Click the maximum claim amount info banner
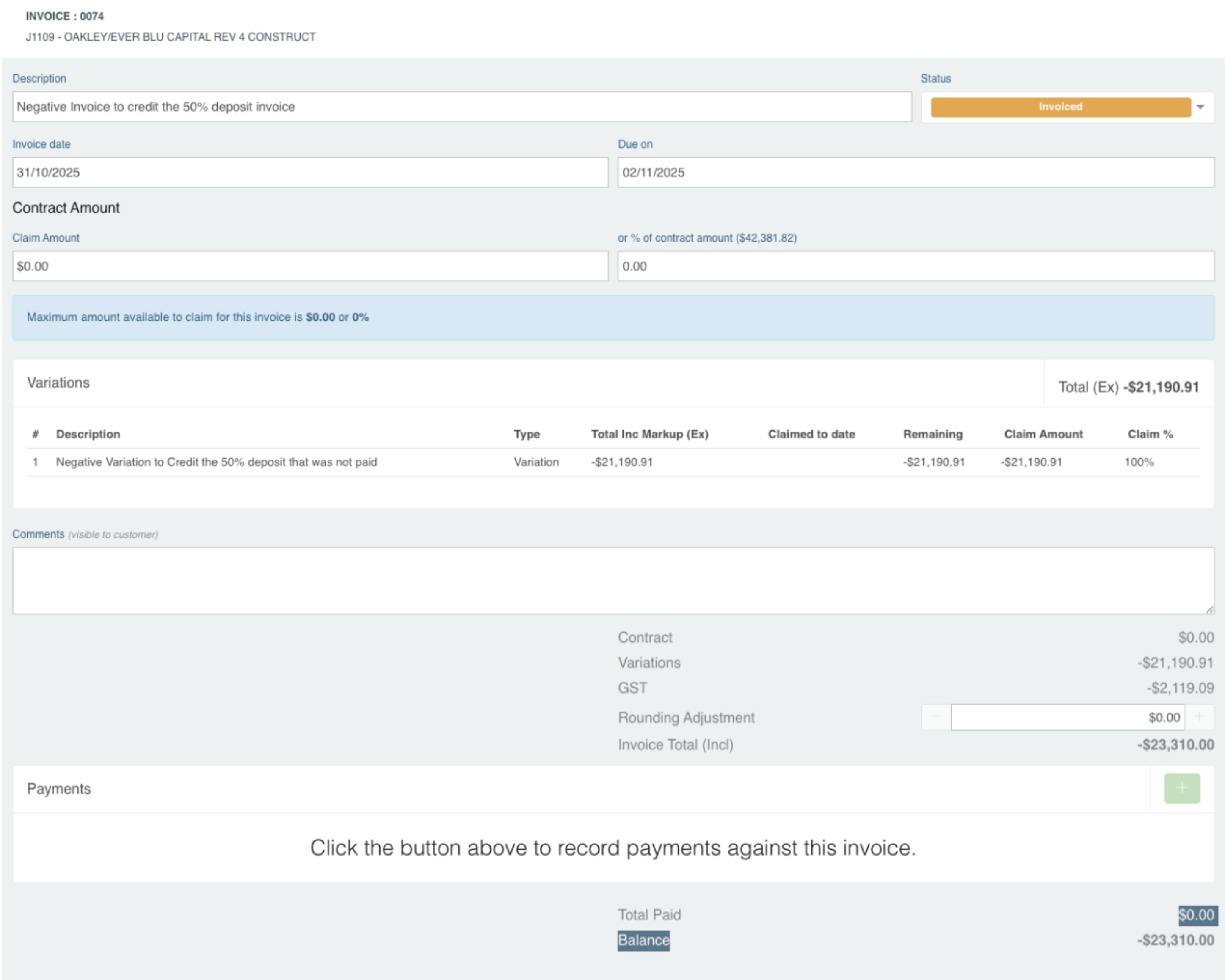 (612, 318)
